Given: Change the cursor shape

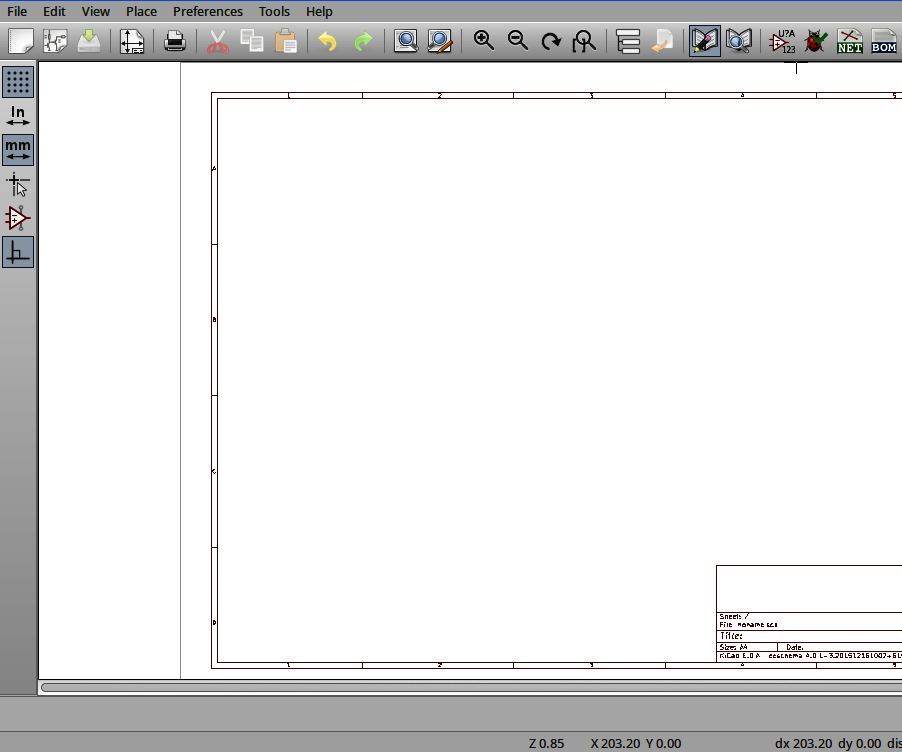Looking at the screenshot, I should 18,185.
